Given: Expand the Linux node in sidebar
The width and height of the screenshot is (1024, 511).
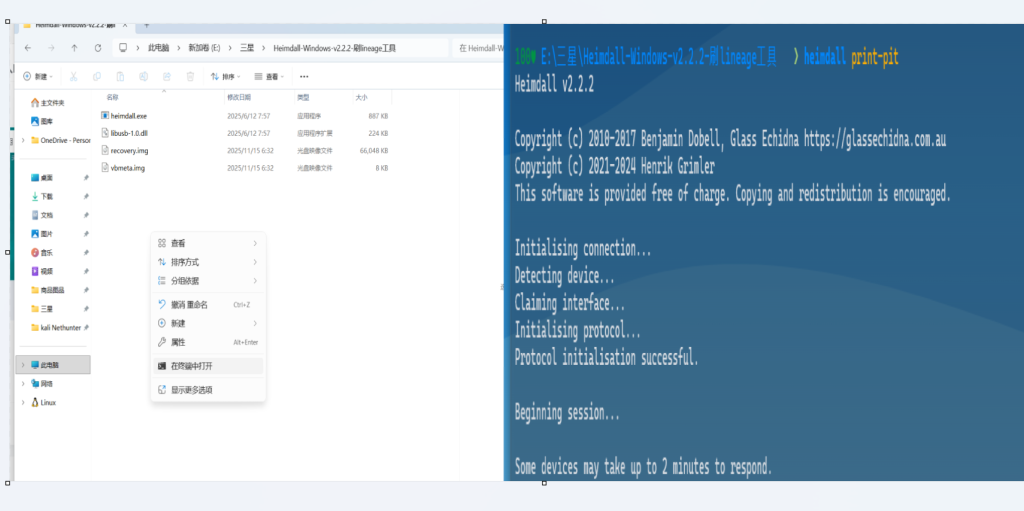Looking at the screenshot, I should pyautogui.click(x=24, y=403).
